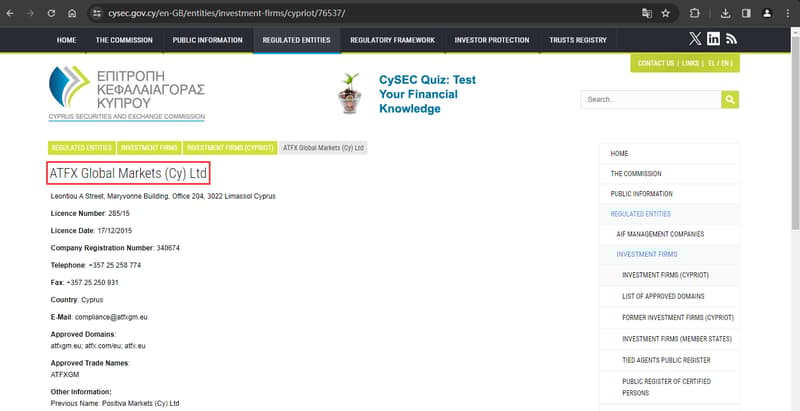Open PUBLIC REGISTER OF CERTIFIED PERSONS item
800x411 pixels.
(x=669, y=387)
